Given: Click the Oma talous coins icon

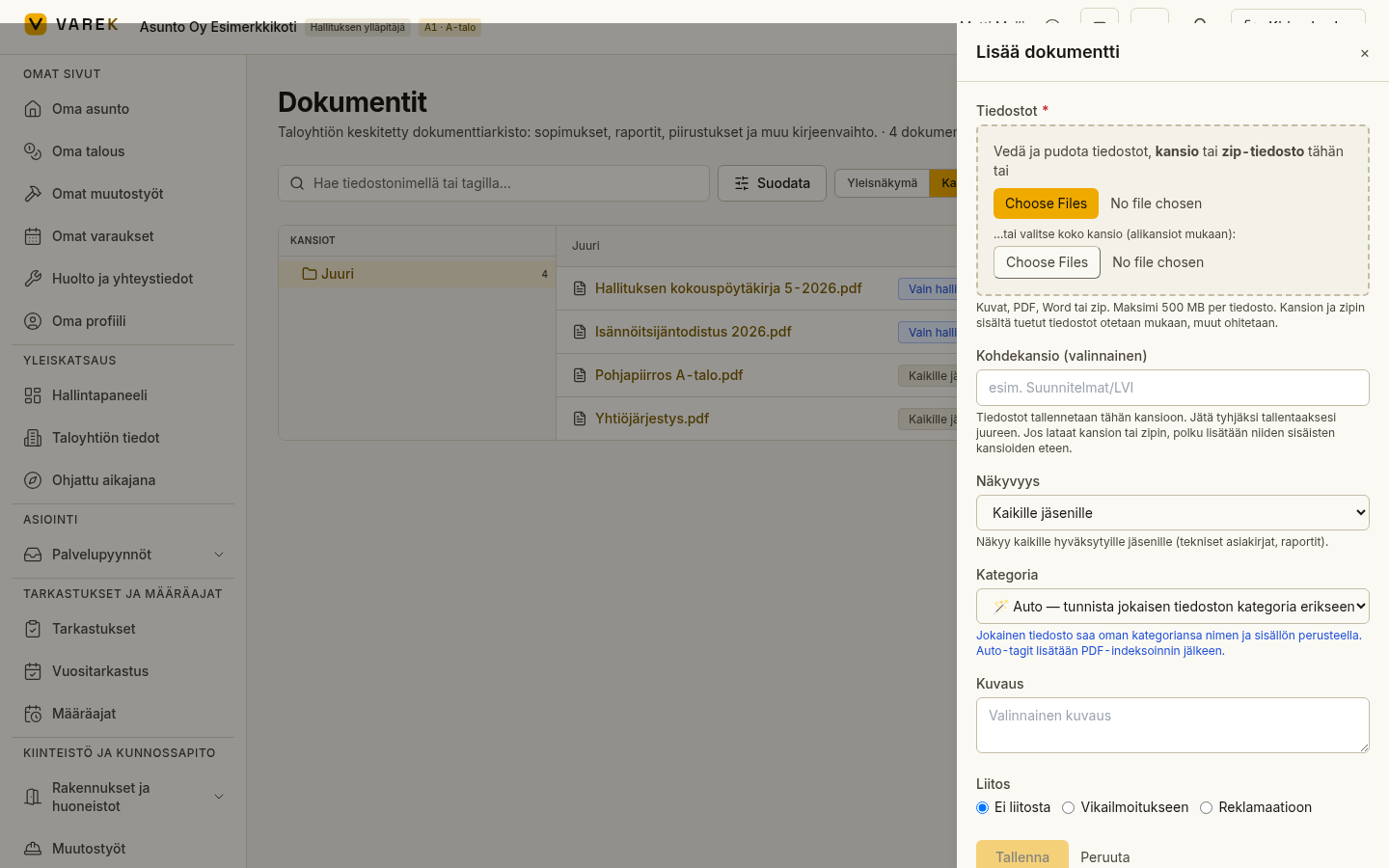Looking at the screenshot, I should coord(33,151).
